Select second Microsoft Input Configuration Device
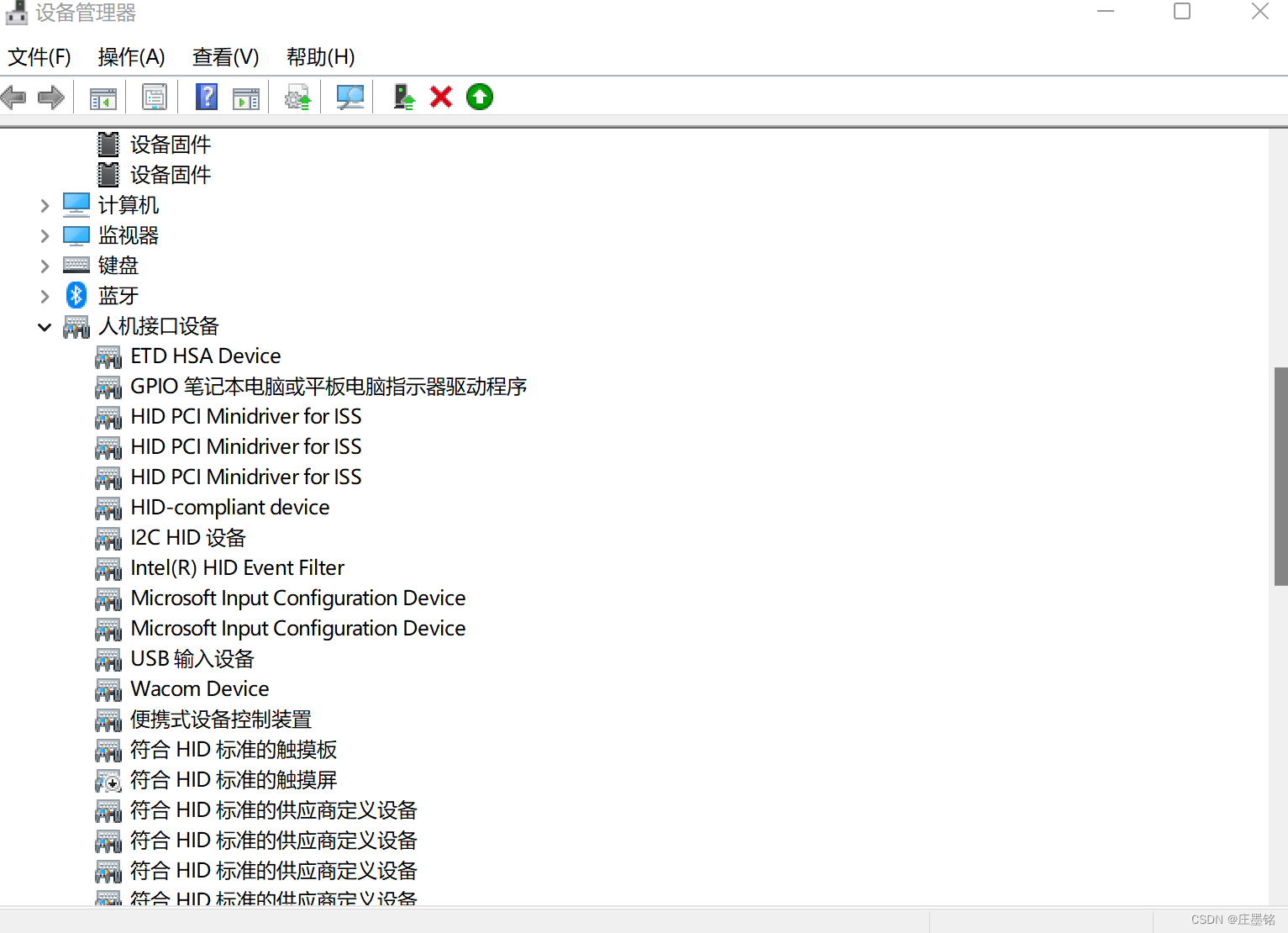The image size is (1288, 933). point(298,629)
